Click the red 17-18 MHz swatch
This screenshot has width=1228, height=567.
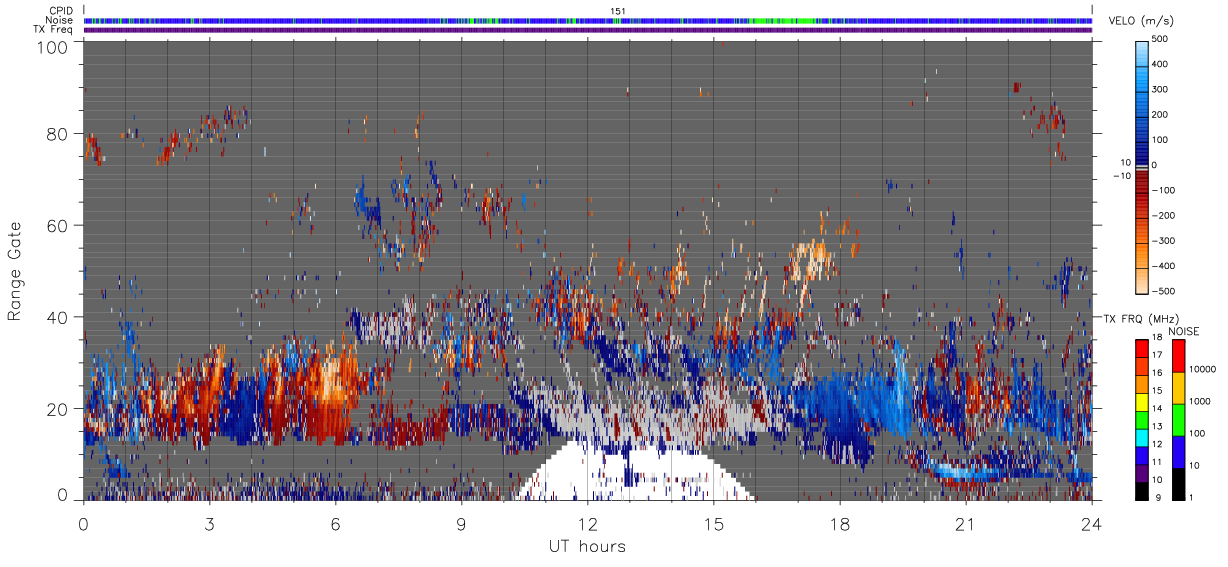1142,349
